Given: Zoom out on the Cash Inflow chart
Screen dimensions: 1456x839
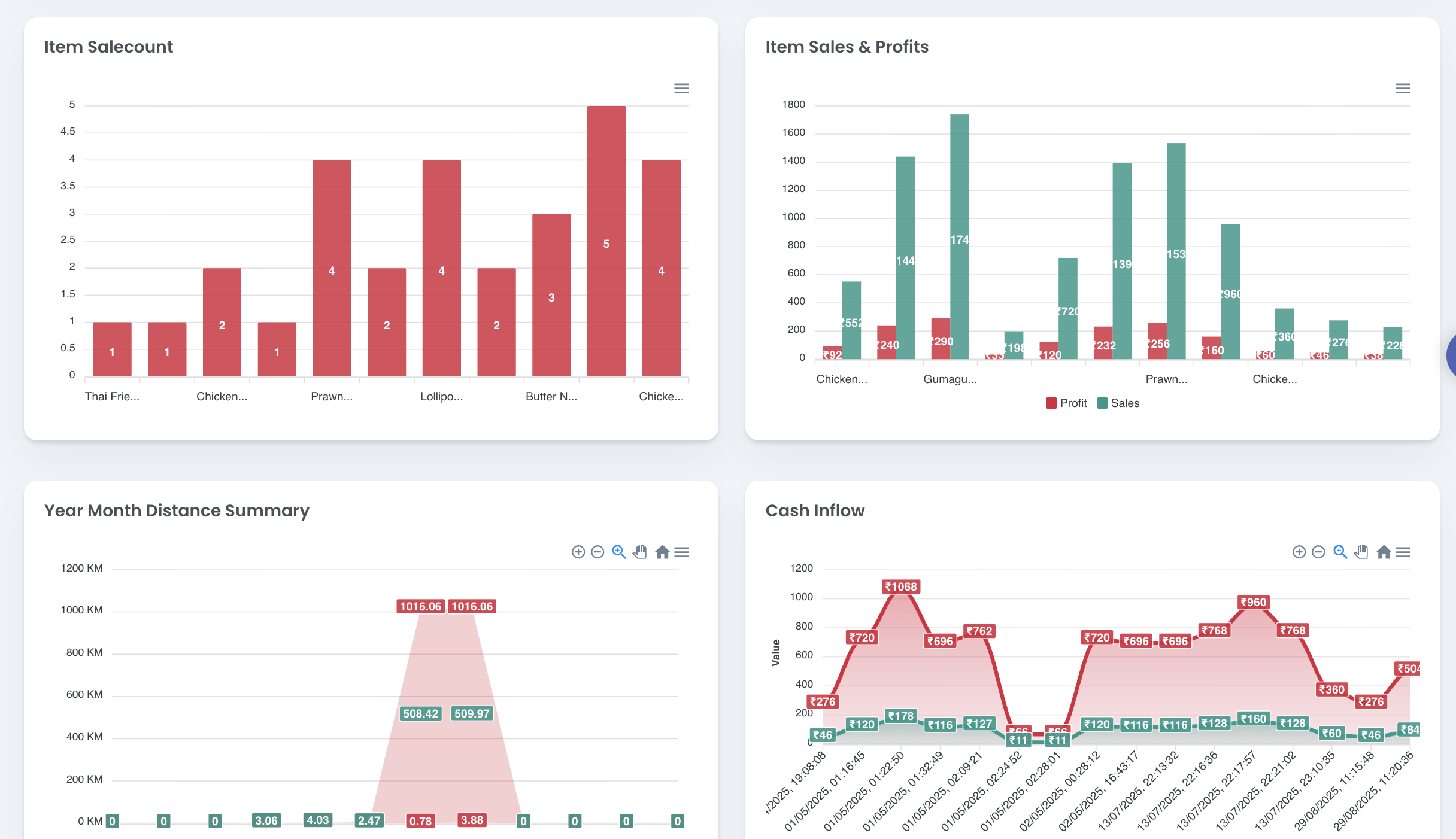Looking at the screenshot, I should (1318, 552).
